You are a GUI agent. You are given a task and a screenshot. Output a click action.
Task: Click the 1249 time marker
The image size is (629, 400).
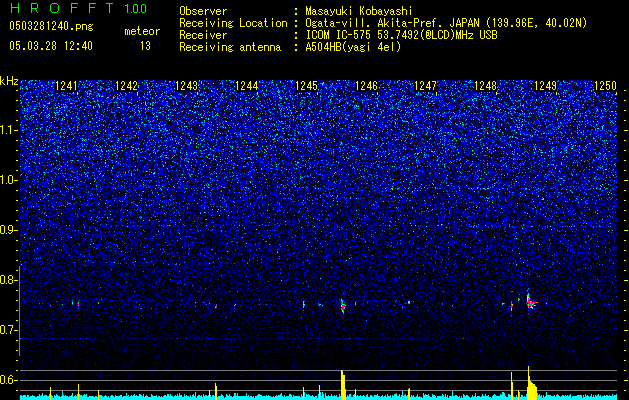pyautogui.click(x=546, y=86)
